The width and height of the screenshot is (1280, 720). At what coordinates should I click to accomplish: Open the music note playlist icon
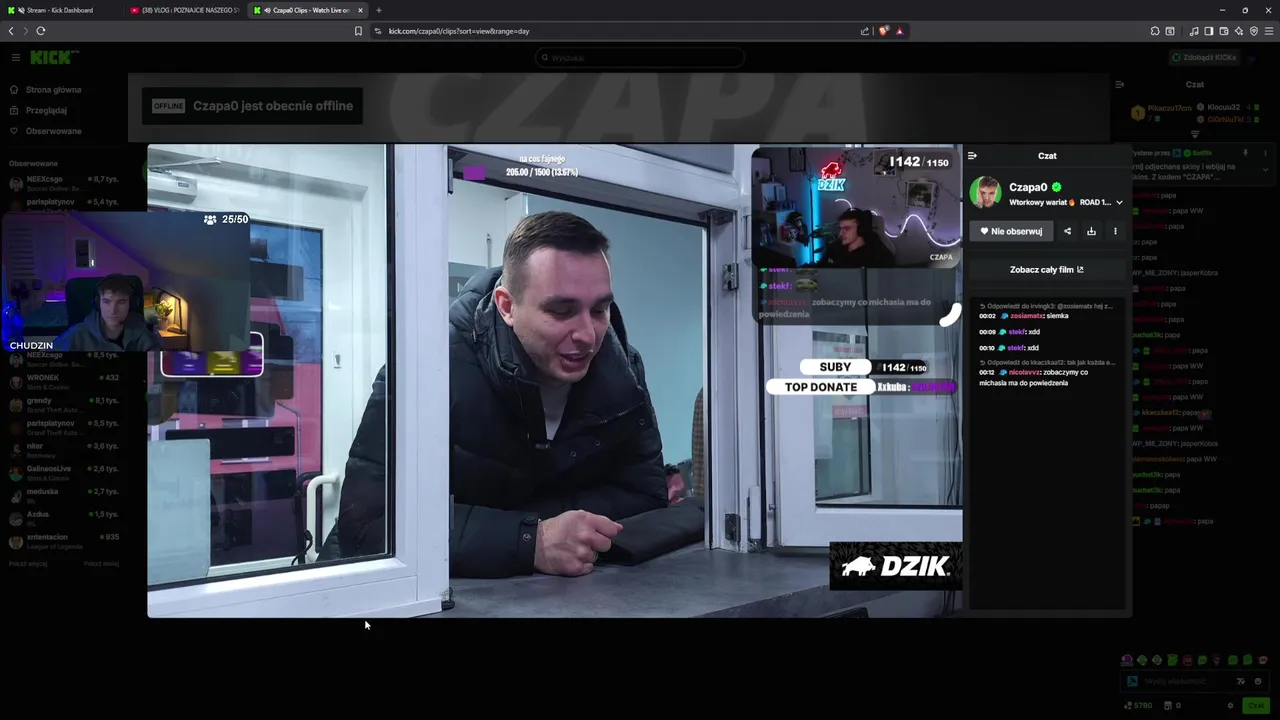(1194, 31)
